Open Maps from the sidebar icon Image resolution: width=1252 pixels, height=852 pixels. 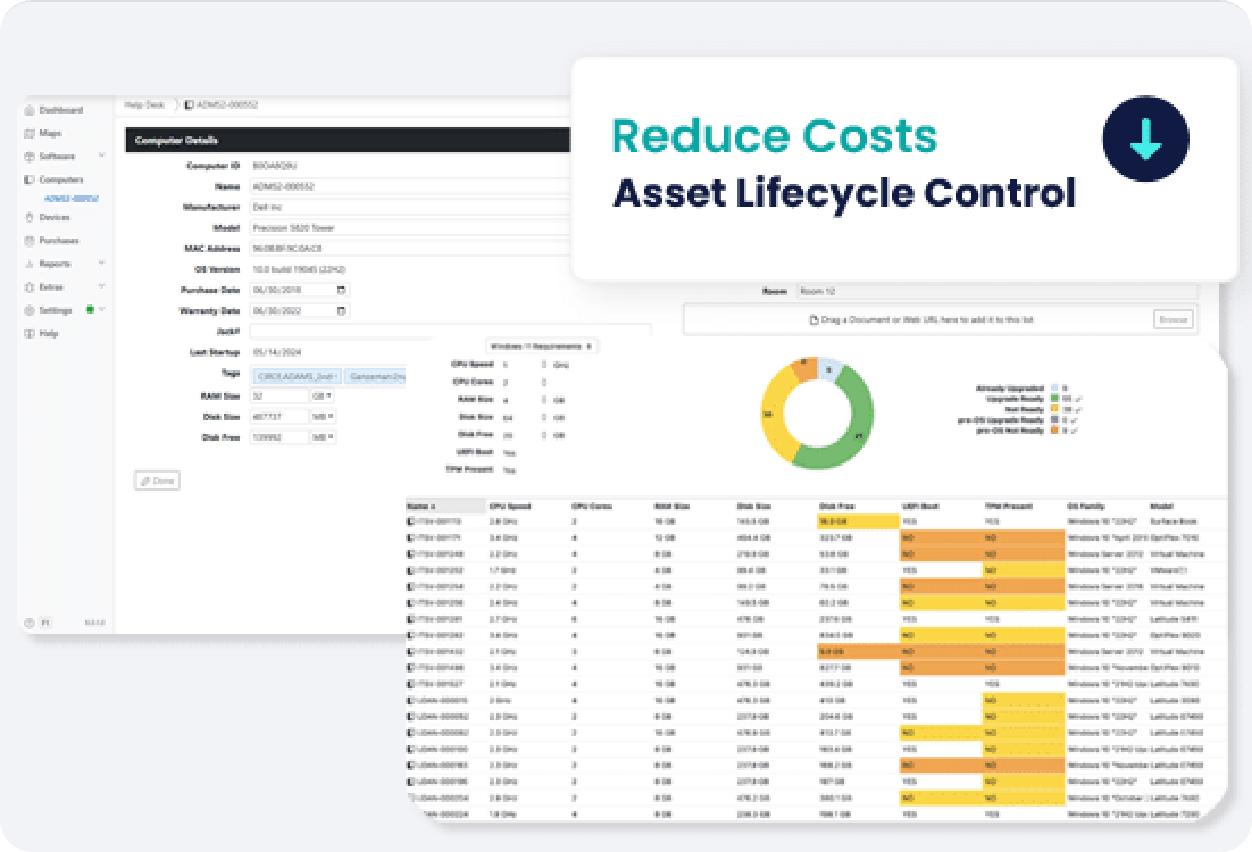point(29,133)
